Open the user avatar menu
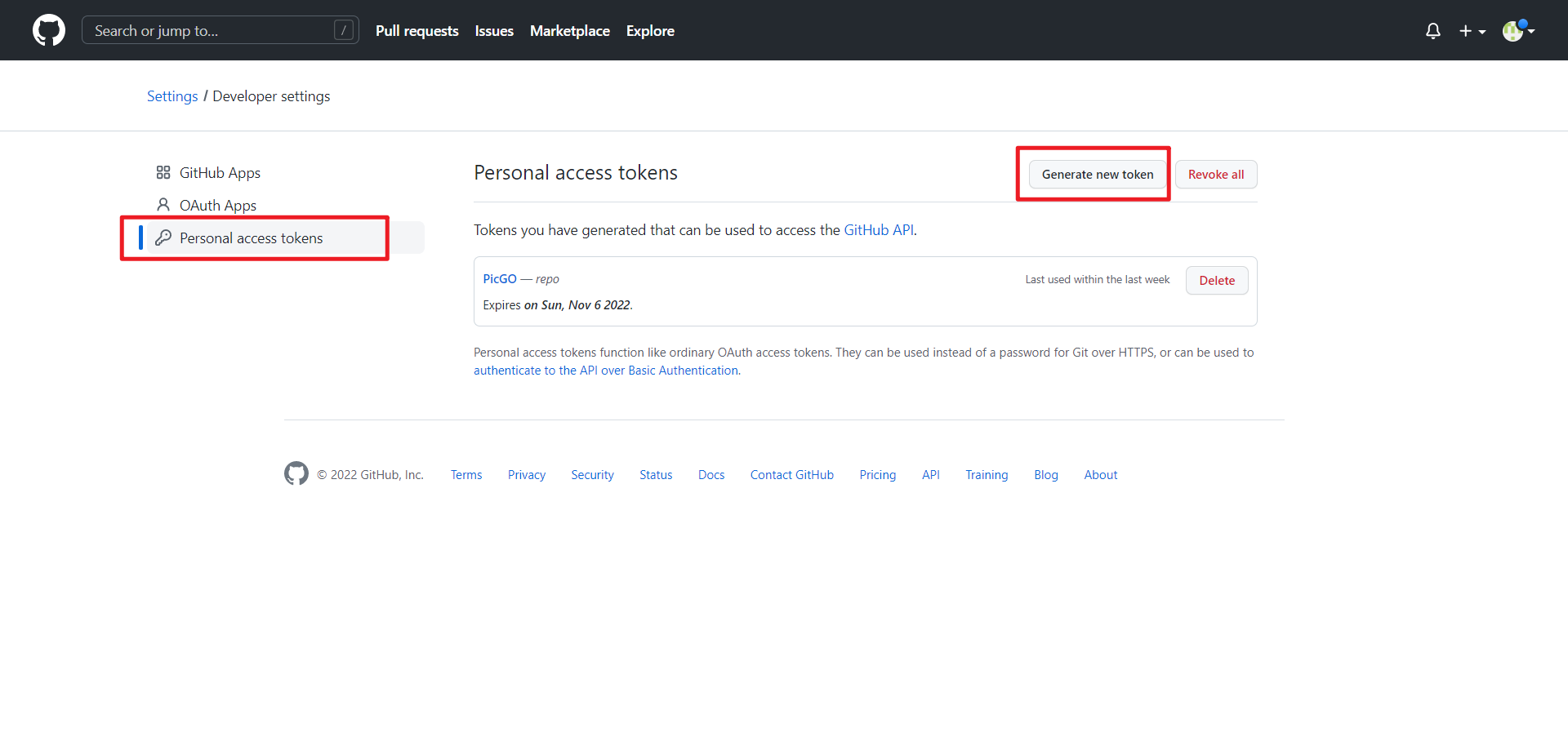 pyautogui.click(x=1518, y=31)
